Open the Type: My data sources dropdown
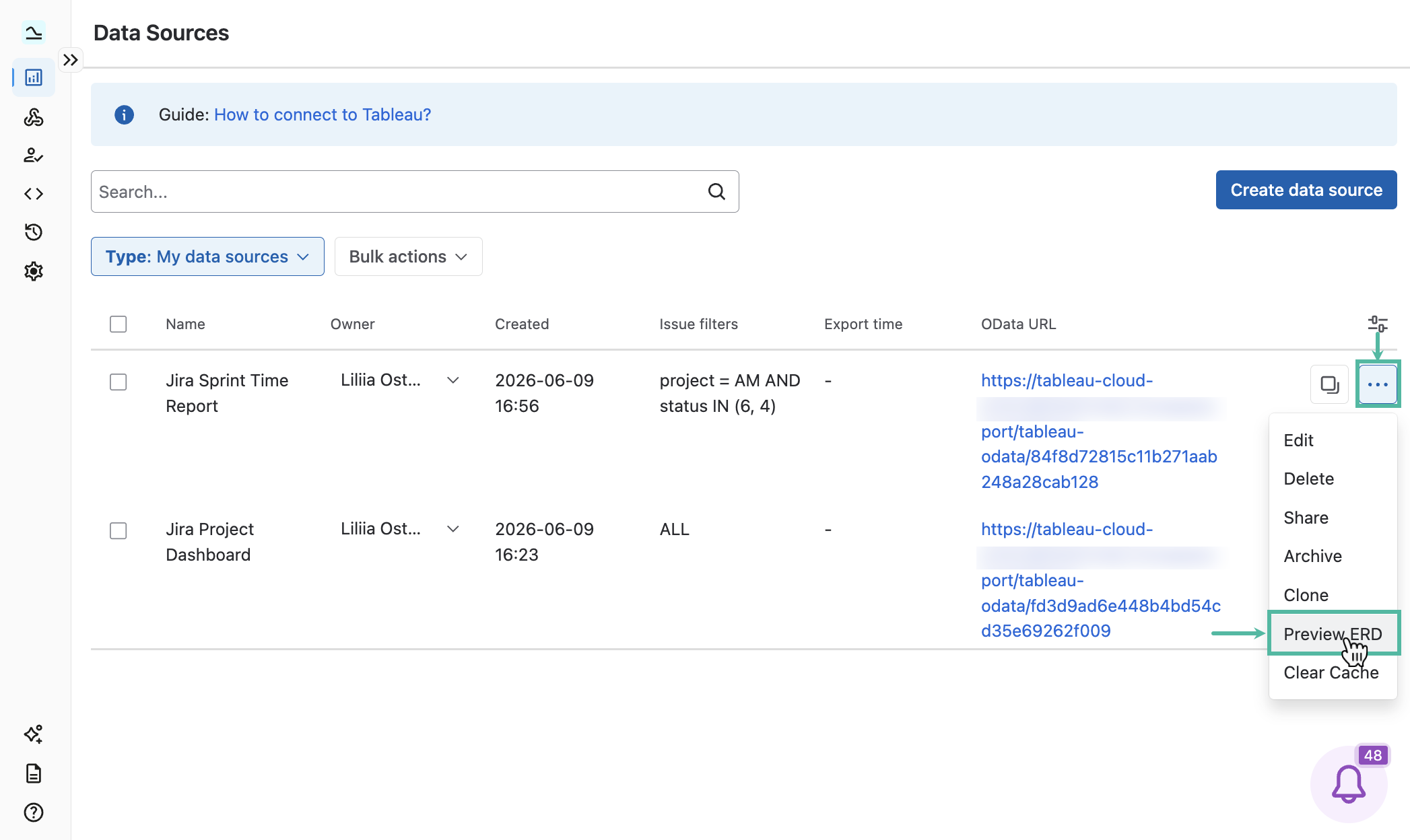This screenshot has height=840, width=1410. click(207, 256)
